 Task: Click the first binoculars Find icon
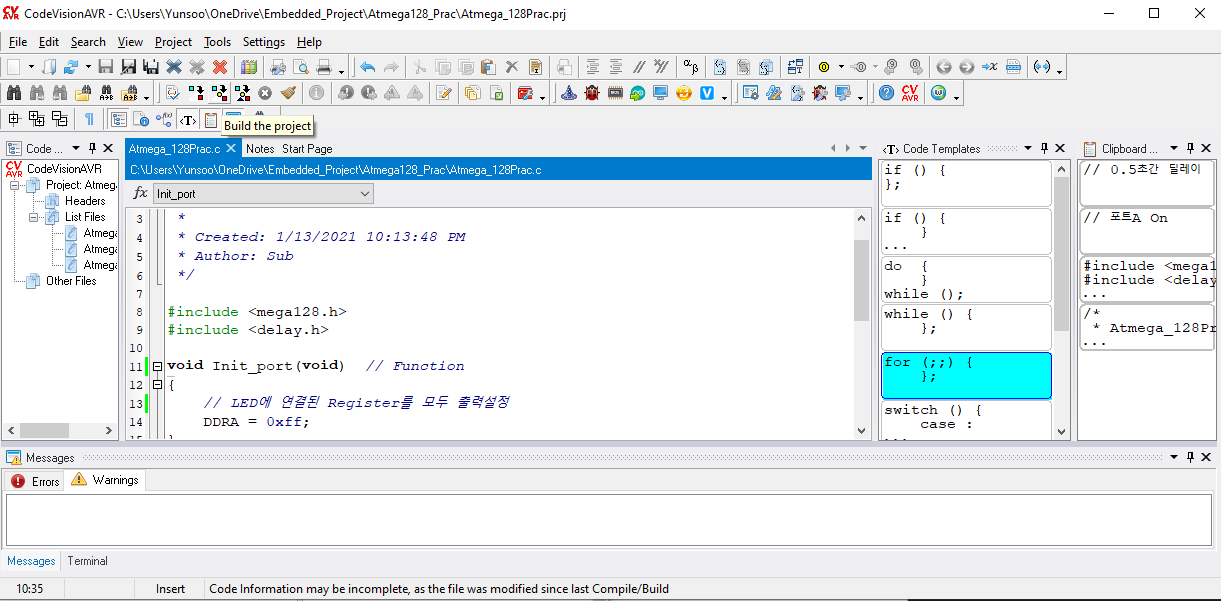pyautogui.click(x=13, y=93)
